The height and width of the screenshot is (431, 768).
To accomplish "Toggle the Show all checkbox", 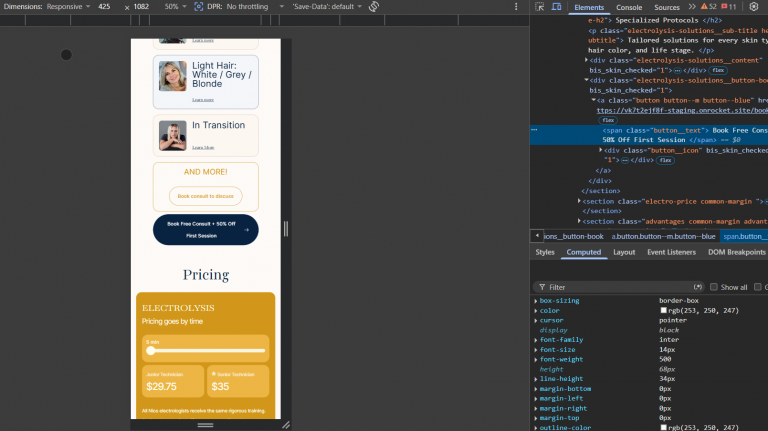I will click(x=714, y=287).
